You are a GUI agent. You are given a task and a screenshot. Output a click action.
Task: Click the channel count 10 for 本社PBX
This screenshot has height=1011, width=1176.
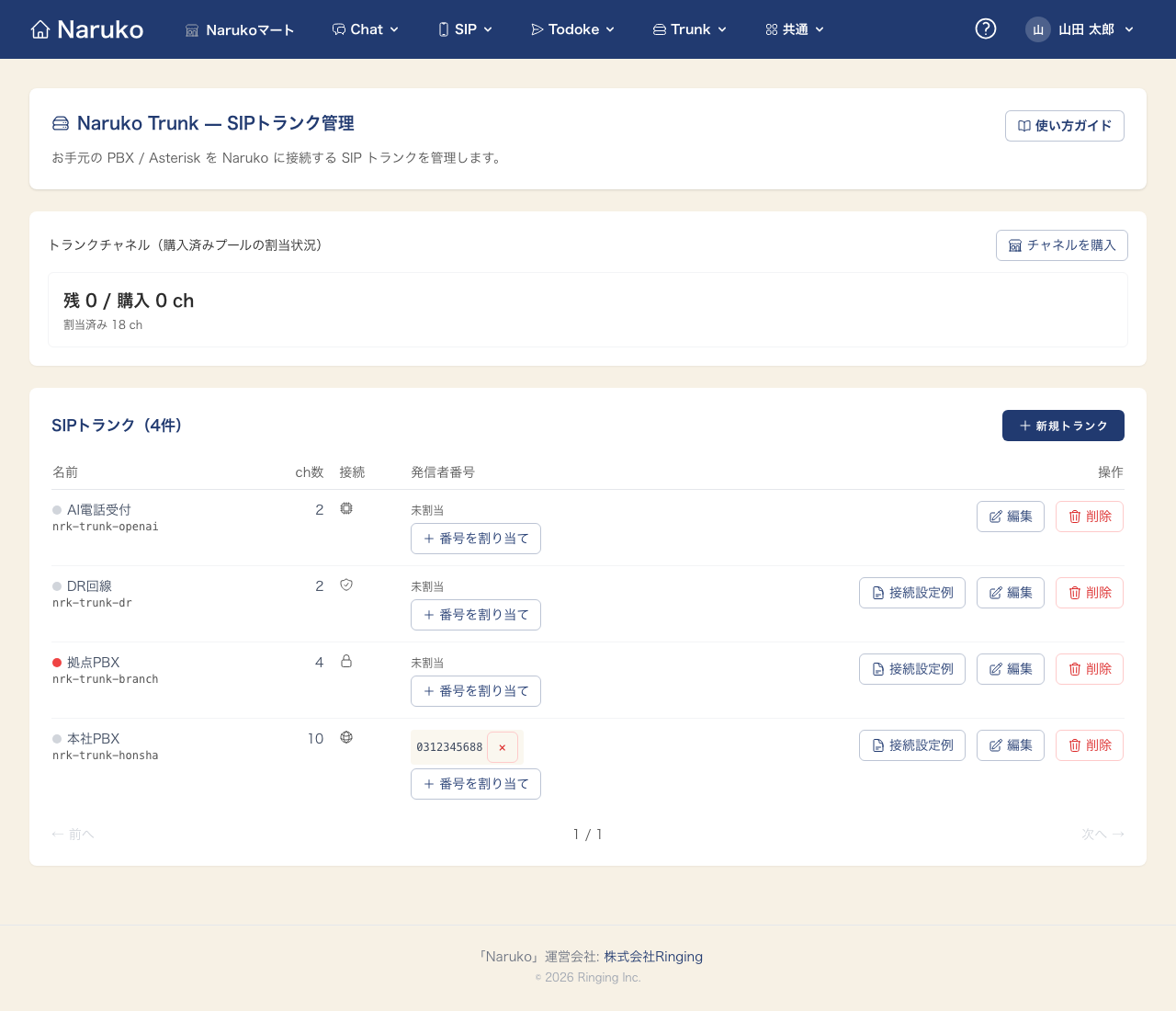coord(315,739)
